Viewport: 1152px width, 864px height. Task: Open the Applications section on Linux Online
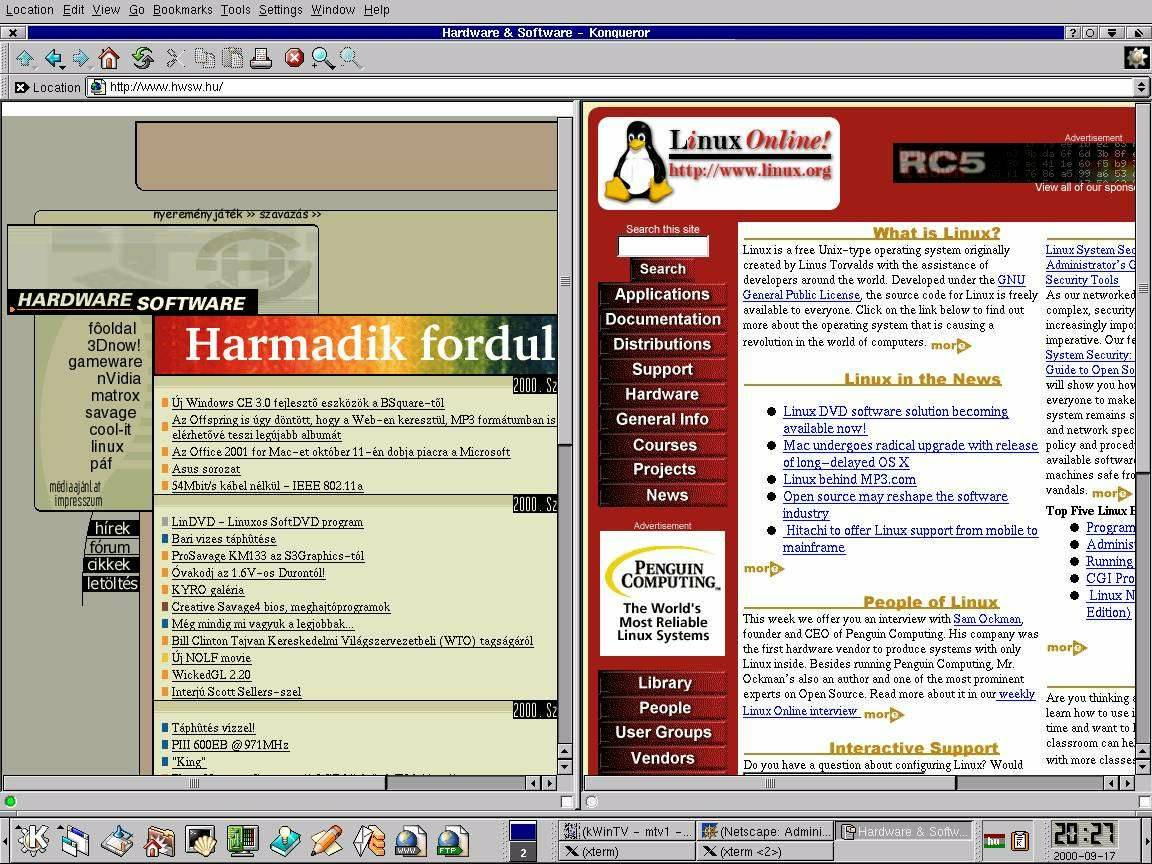click(662, 295)
